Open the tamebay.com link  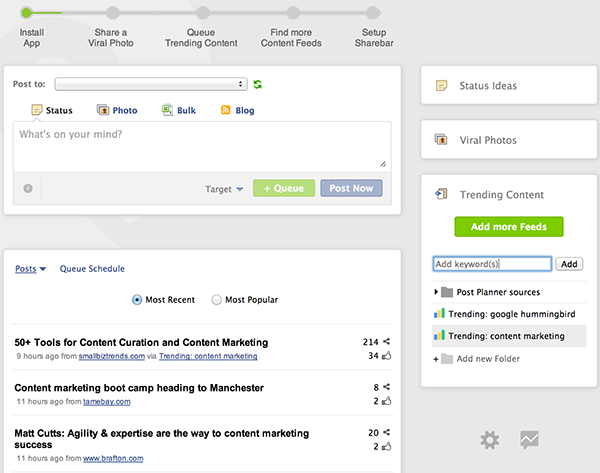coord(107,402)
